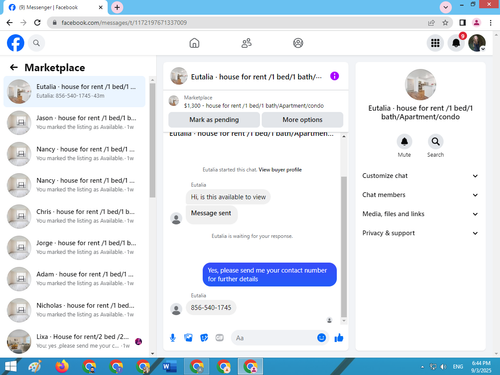Open Chrome three-dot menu

point(490,23)
